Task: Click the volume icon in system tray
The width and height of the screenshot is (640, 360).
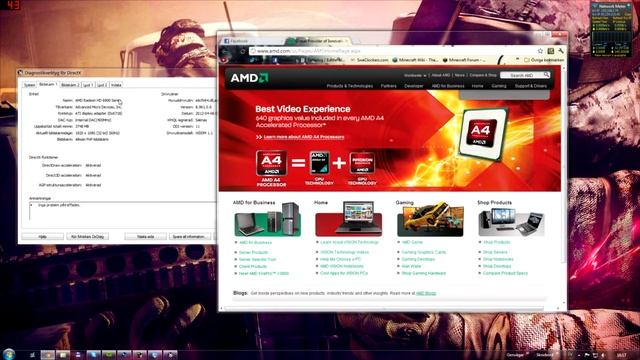Action: click(x=603, y=355)
